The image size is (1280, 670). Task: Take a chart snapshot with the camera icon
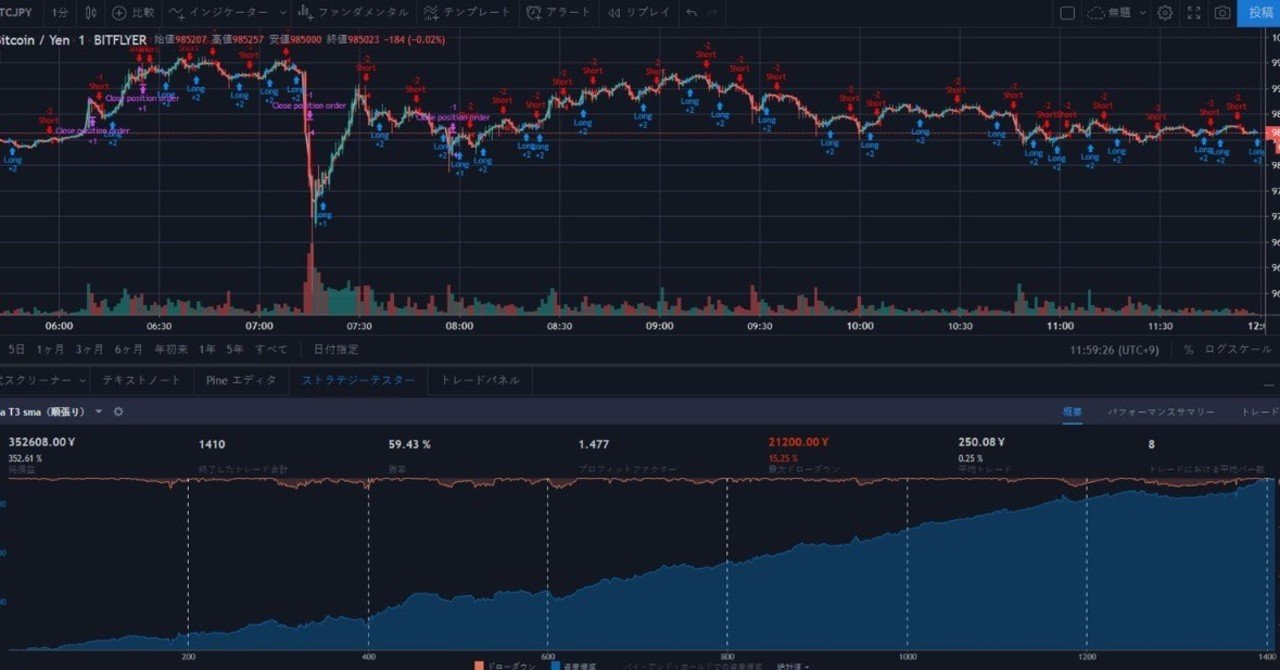[x=1222, y=13]
